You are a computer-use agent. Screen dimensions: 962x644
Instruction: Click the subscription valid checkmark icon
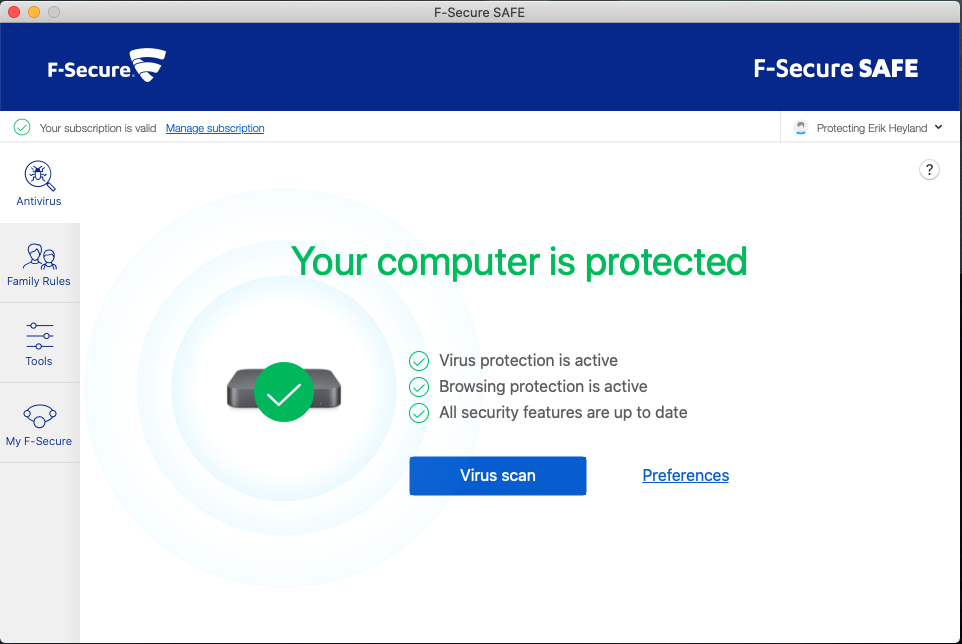pos(22,128)
